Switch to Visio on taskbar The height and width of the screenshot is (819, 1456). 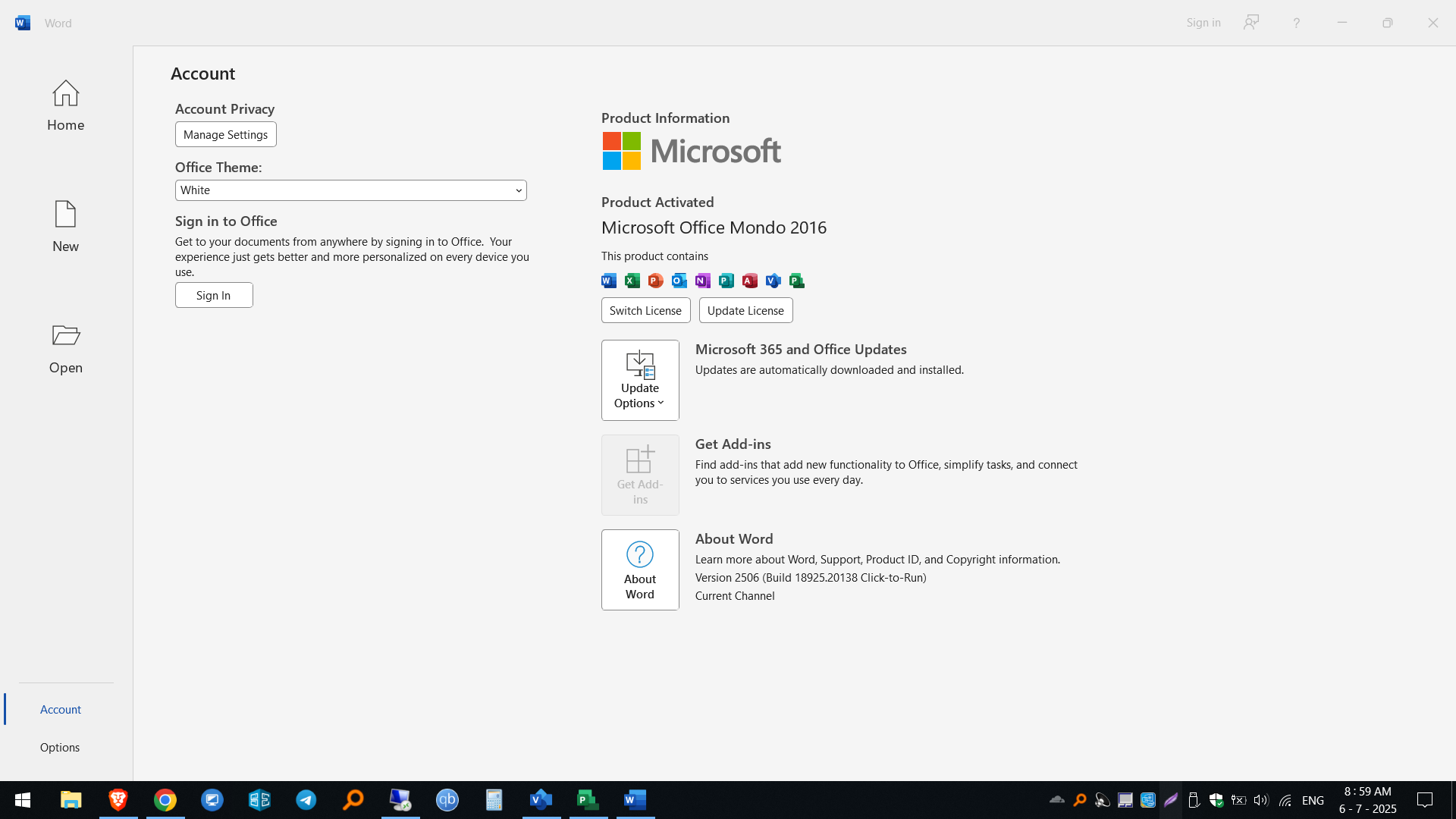point(541,800)
